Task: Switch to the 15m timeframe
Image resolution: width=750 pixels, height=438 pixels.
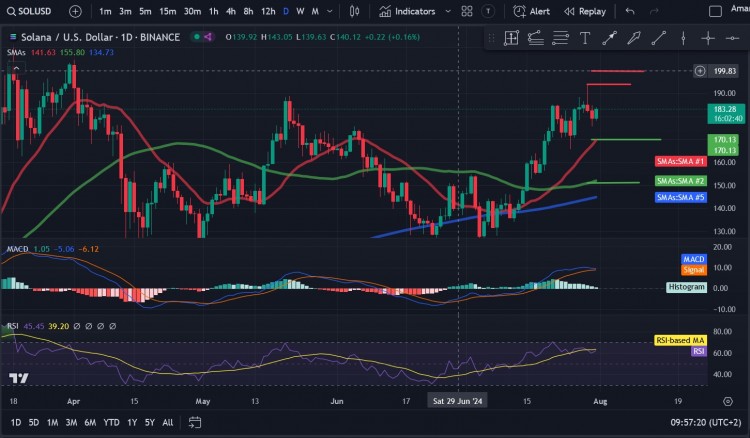Action: pyautogui.click(x=167, y=11)
